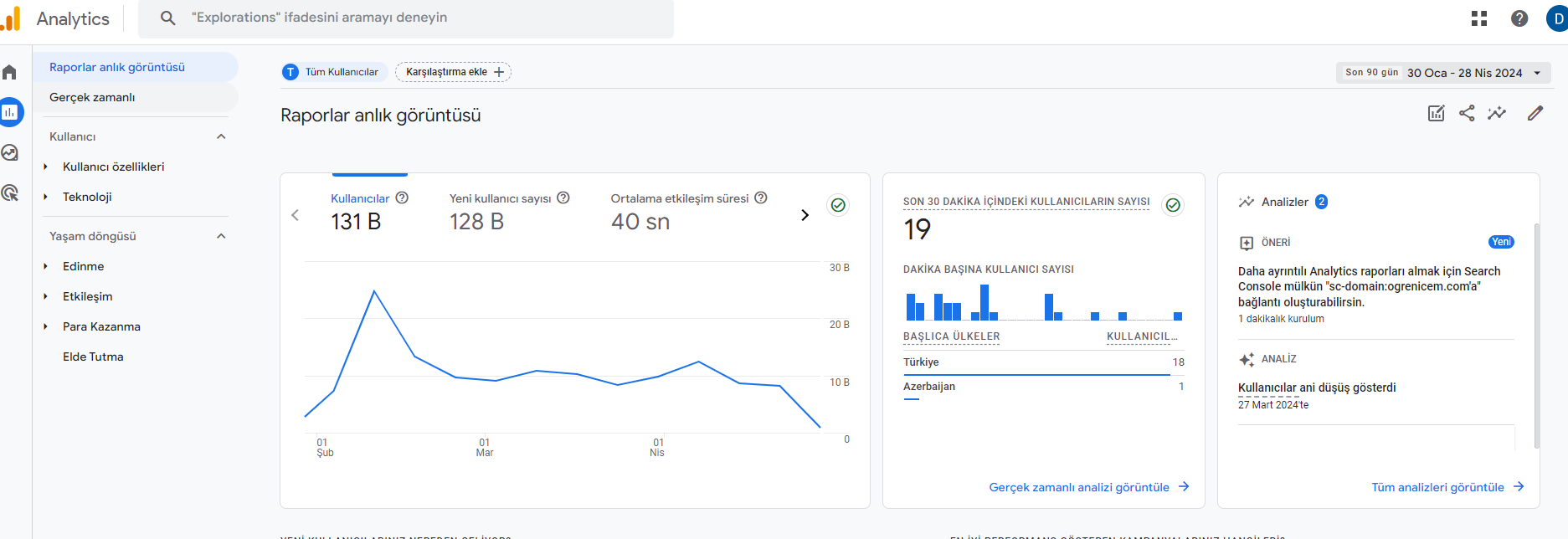Screen dimensions: 1568x539
Task: Click the green check on users card
Action: coord(838,205)
